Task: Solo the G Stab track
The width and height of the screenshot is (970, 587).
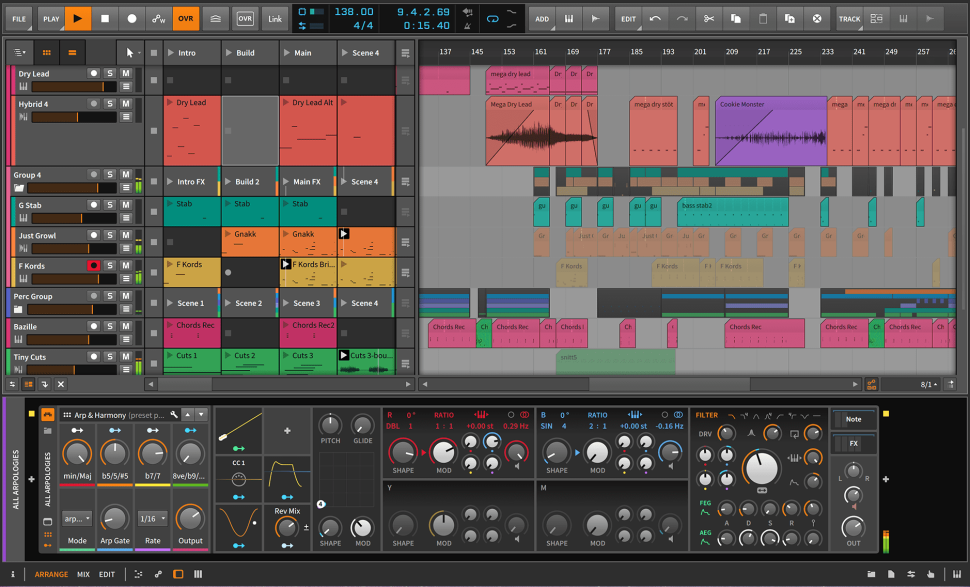Action: click(110, 205)
